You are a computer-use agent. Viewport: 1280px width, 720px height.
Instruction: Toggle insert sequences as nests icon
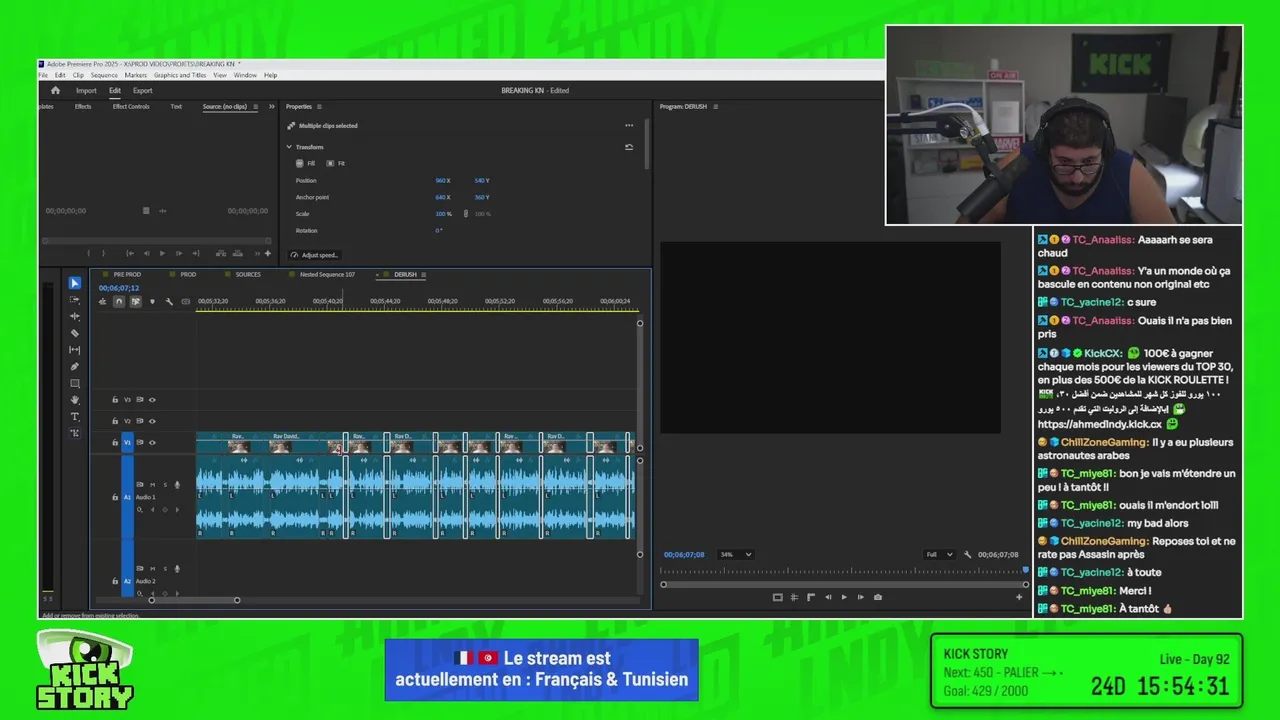click(x=102, y=301)
